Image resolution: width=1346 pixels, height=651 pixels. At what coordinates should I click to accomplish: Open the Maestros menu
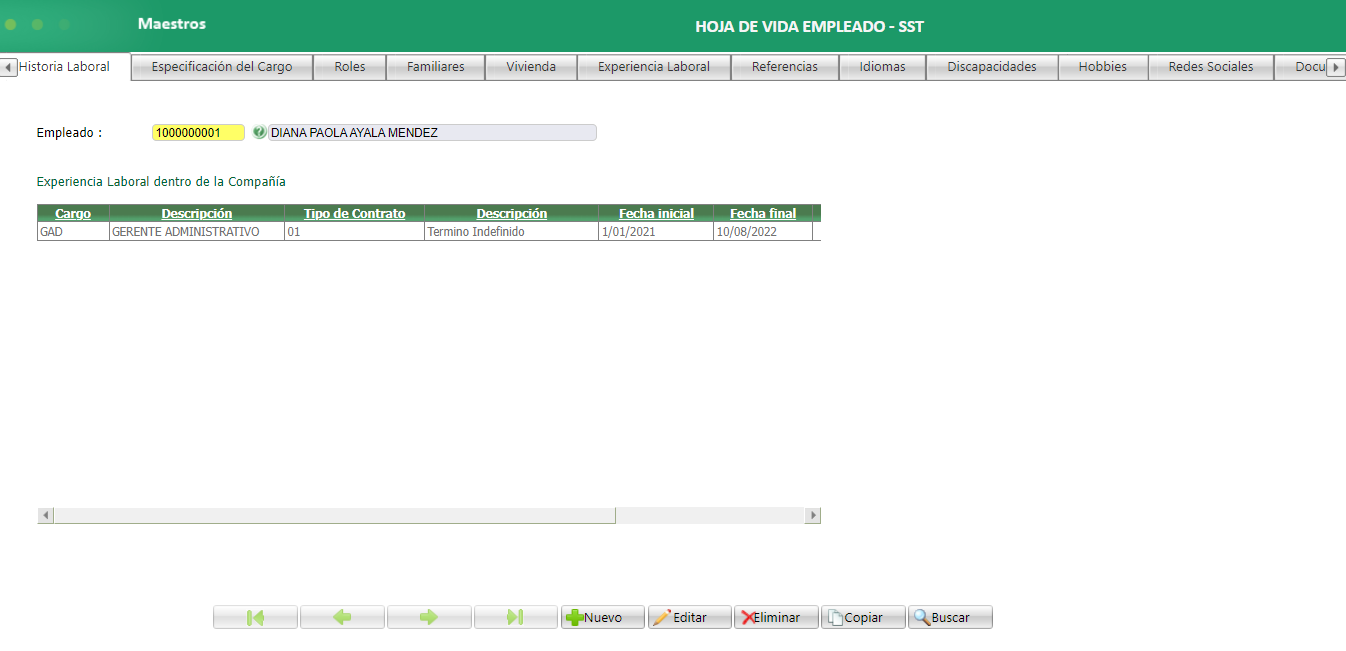coord(172,23)
